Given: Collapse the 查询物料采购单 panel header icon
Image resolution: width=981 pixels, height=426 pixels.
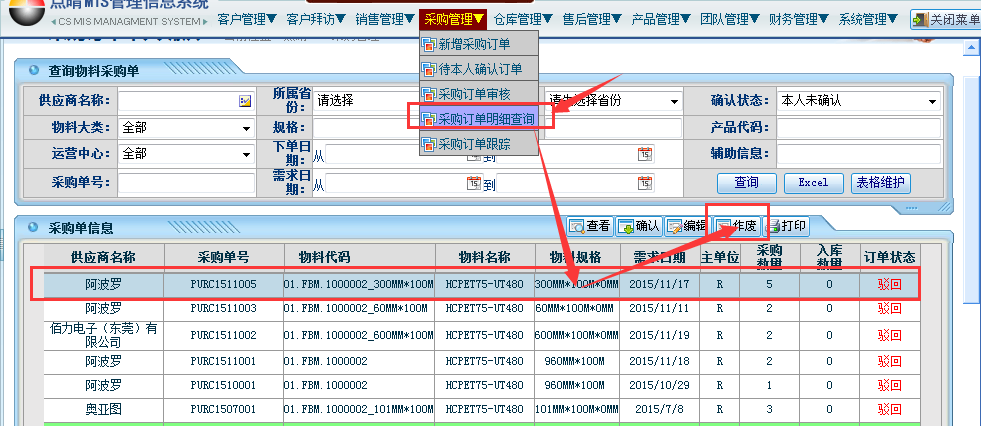Looking at the screenshot, I should coord(33,71).
